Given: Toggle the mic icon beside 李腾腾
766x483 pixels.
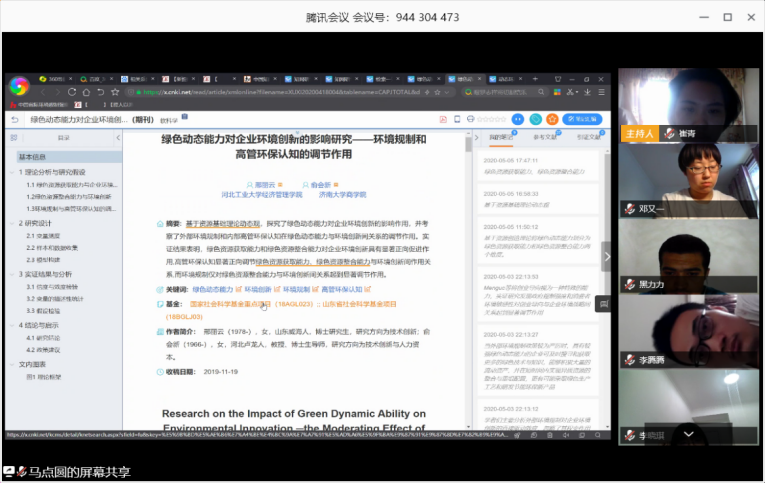Looking at the screenshot, I should coord(630,360).
